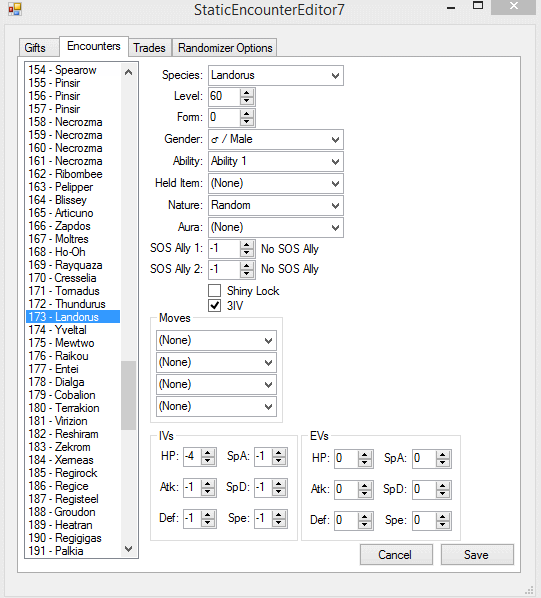Screen dimensions: 541x598
Task: Select '173 - Landorus' in the list
Action: point(73,317)
